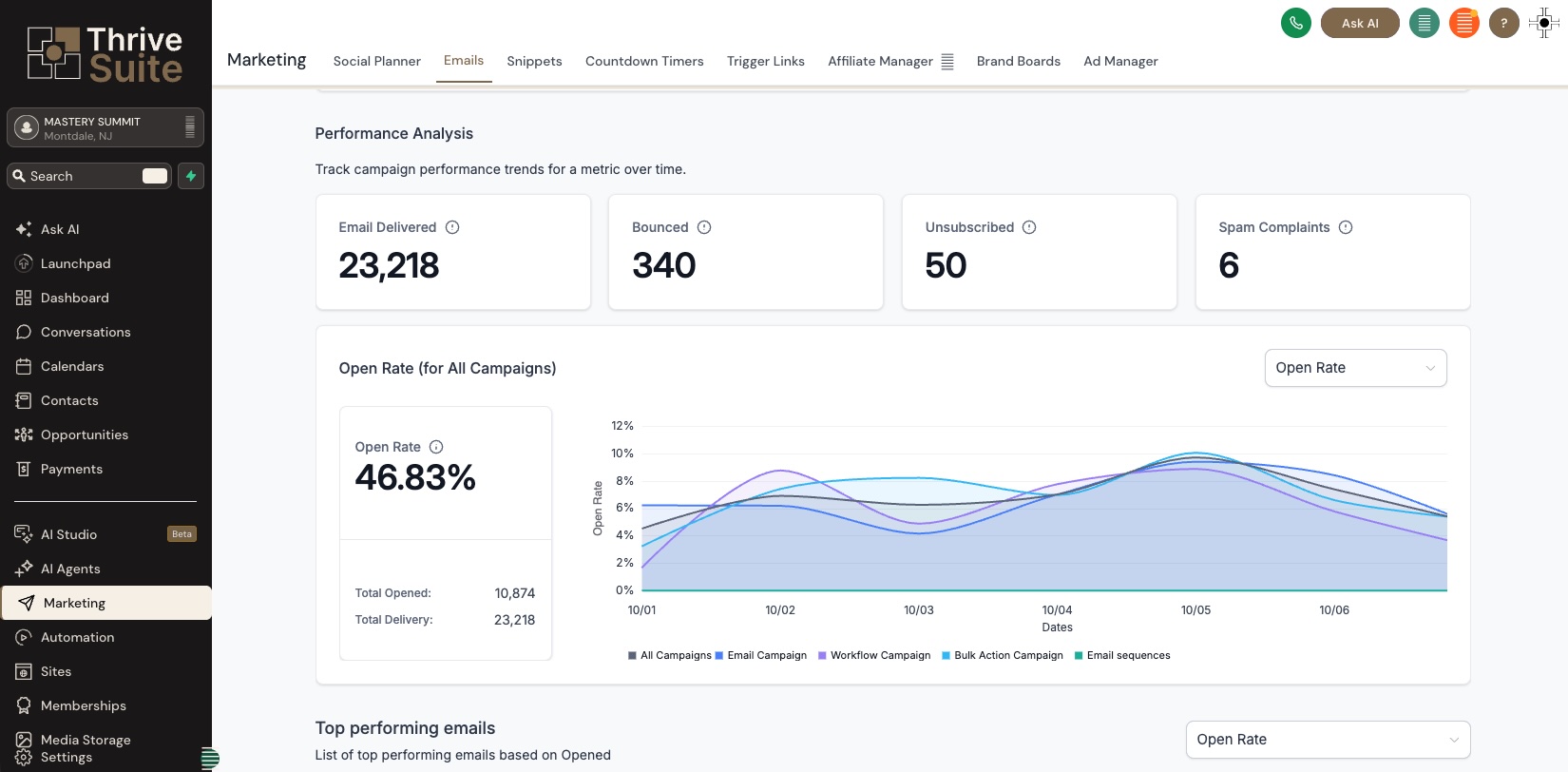Toggle the Email sequences legend entry

[1122, 655]
